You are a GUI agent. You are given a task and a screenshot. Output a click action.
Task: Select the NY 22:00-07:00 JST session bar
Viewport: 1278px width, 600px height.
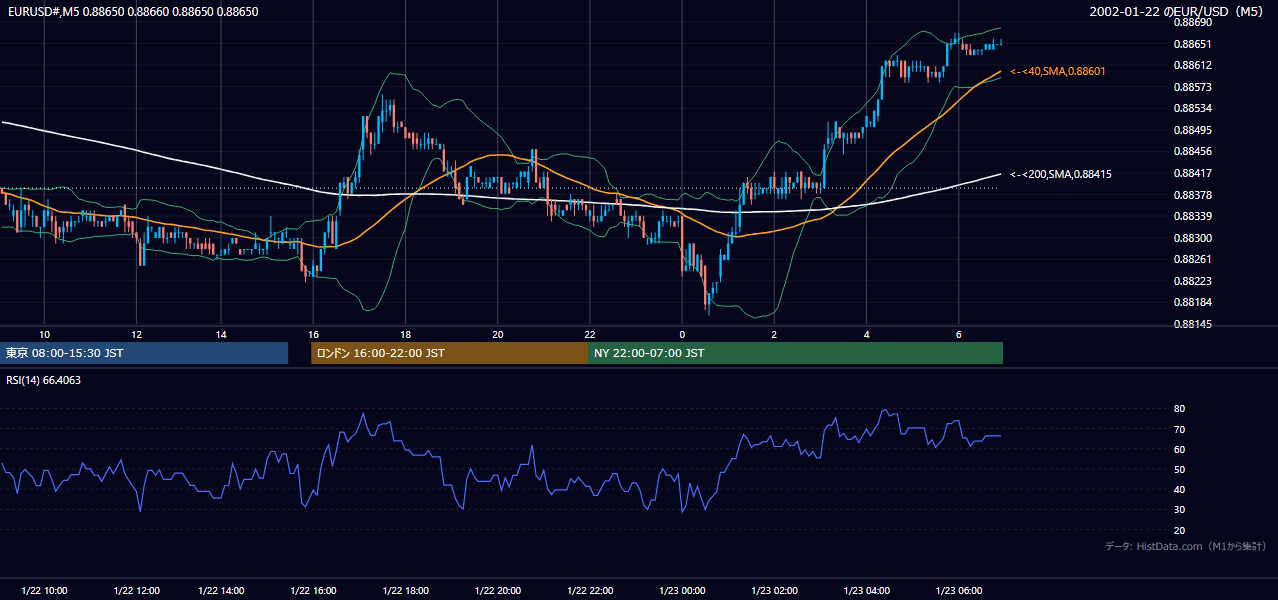795,353
